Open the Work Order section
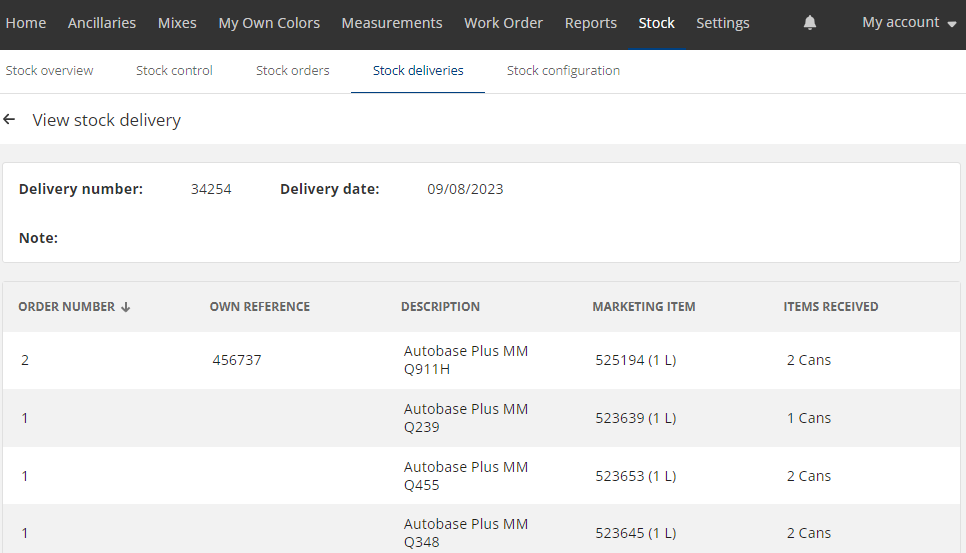 coord(503,23)
